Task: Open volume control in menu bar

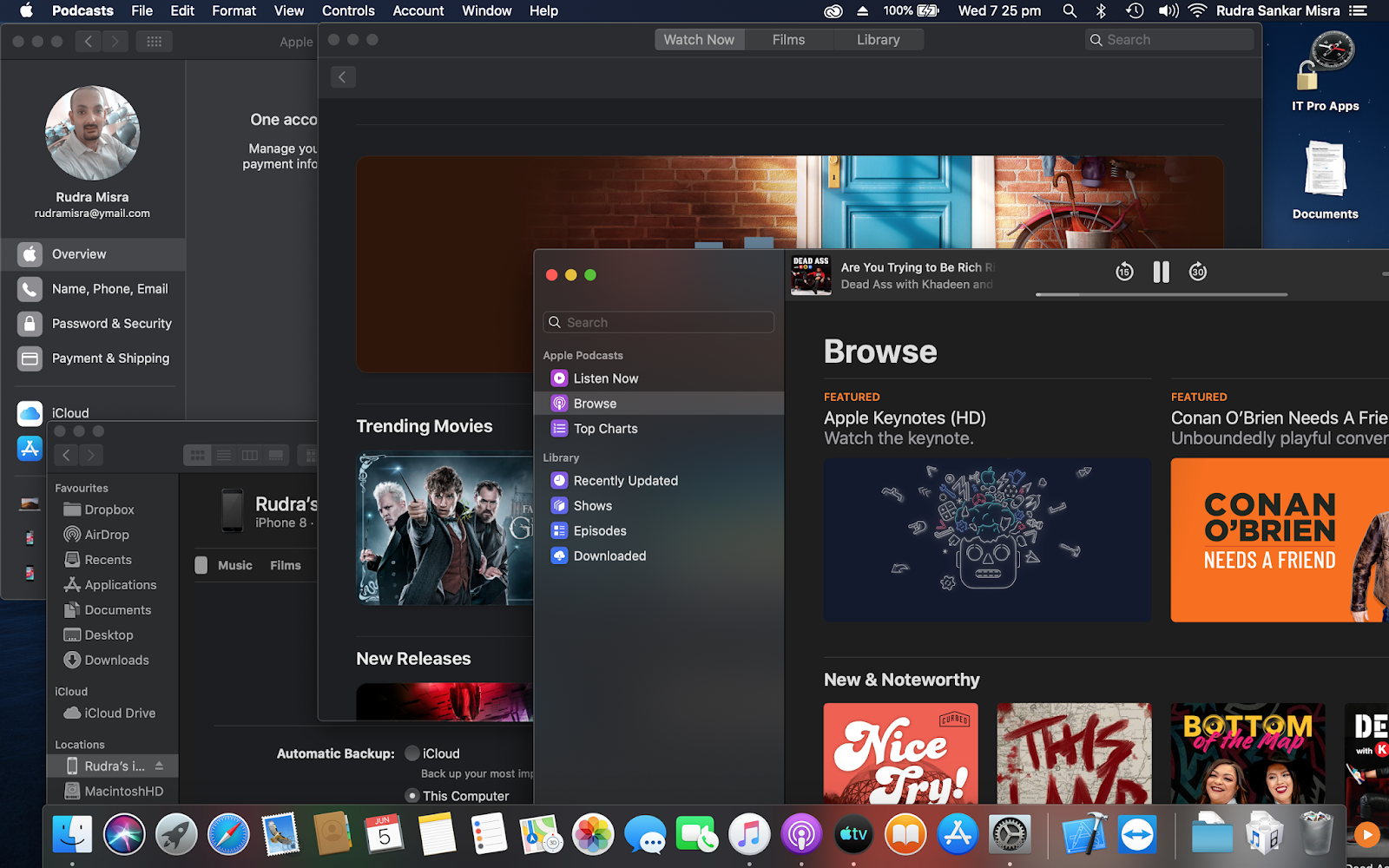Action: 1168,10
